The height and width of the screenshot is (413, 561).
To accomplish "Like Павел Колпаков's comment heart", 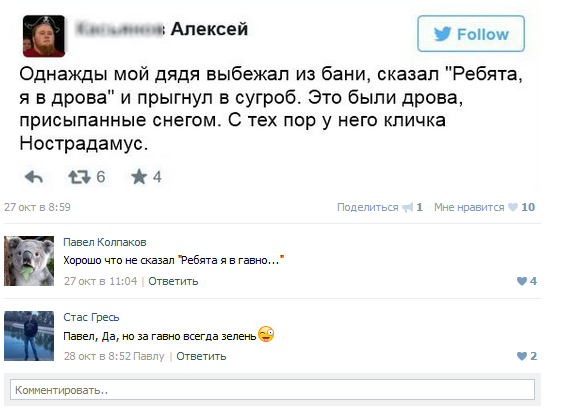I will (x=522, y=281).
